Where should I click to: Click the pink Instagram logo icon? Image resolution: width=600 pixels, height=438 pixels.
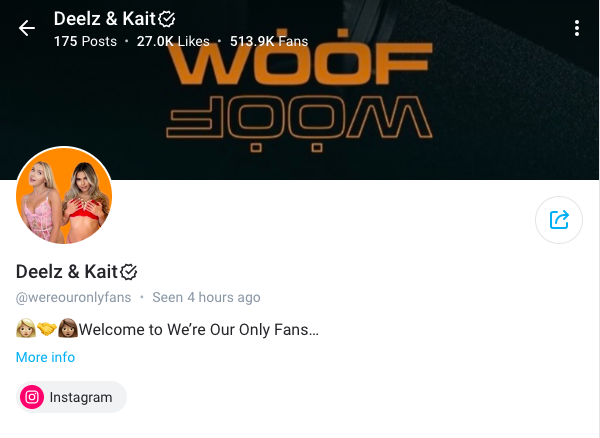32,397
